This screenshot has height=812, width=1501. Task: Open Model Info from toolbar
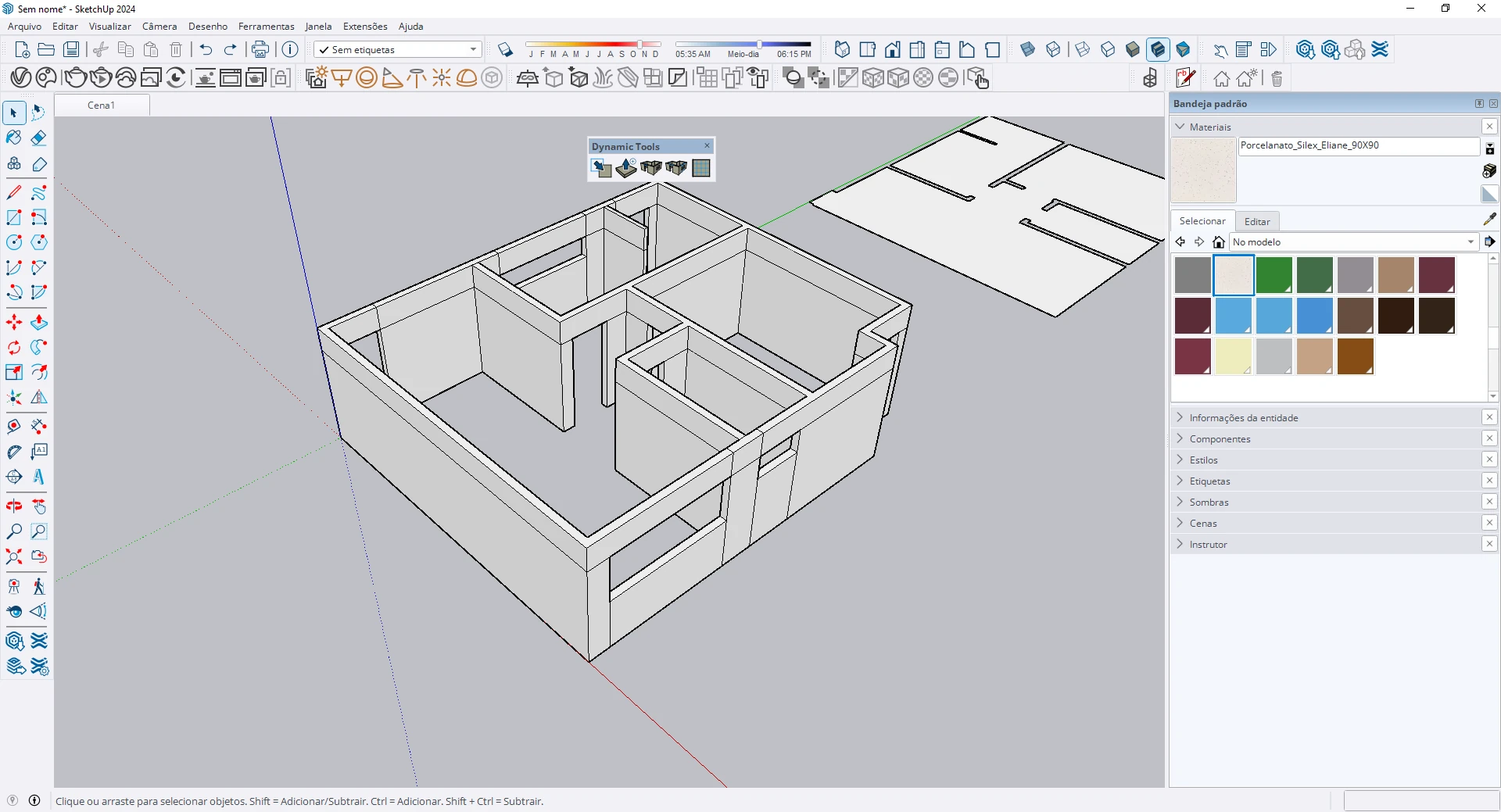[x=290, y=49]
